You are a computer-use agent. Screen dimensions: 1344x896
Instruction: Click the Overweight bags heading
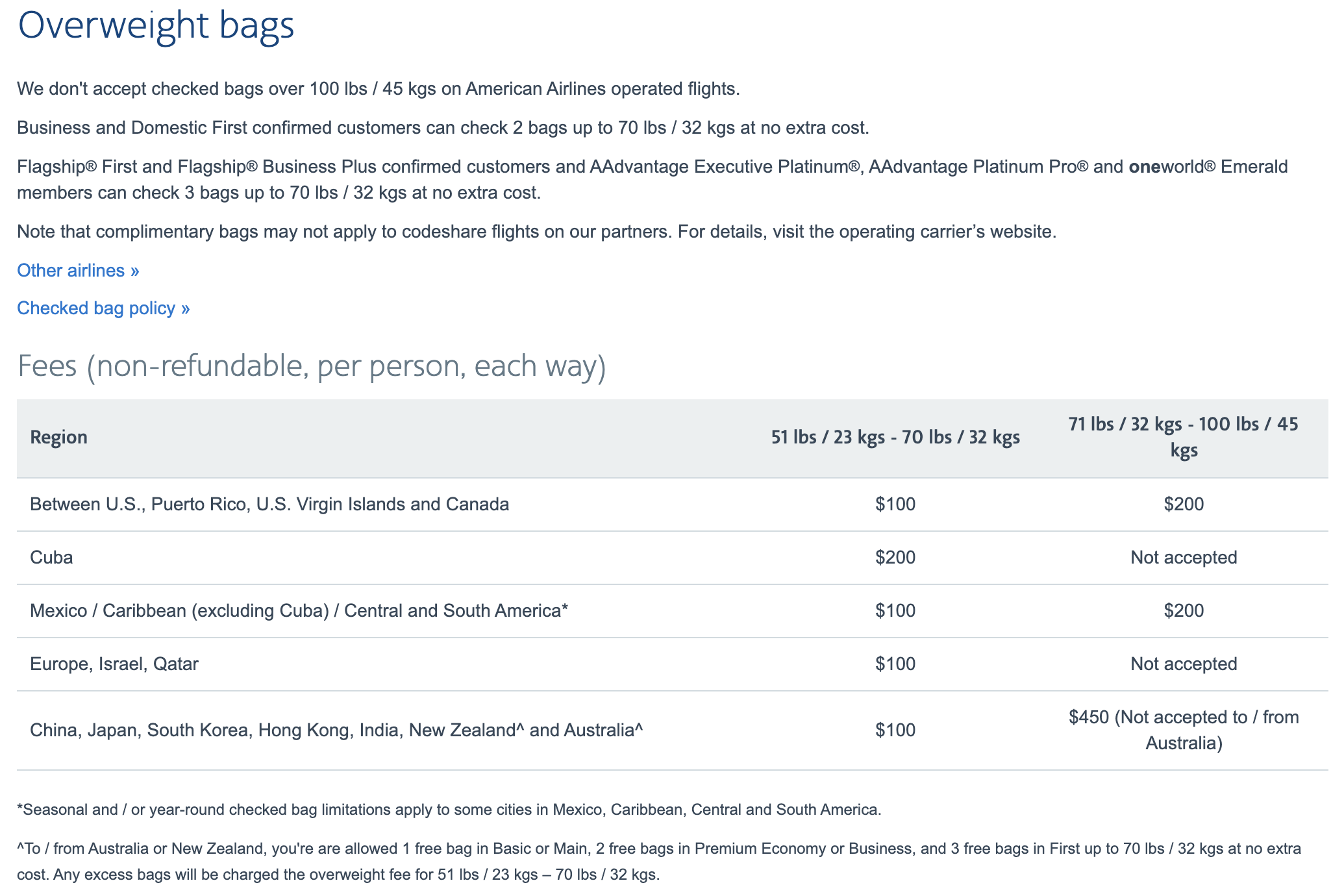pyautogui.click(x=156, y=26)
